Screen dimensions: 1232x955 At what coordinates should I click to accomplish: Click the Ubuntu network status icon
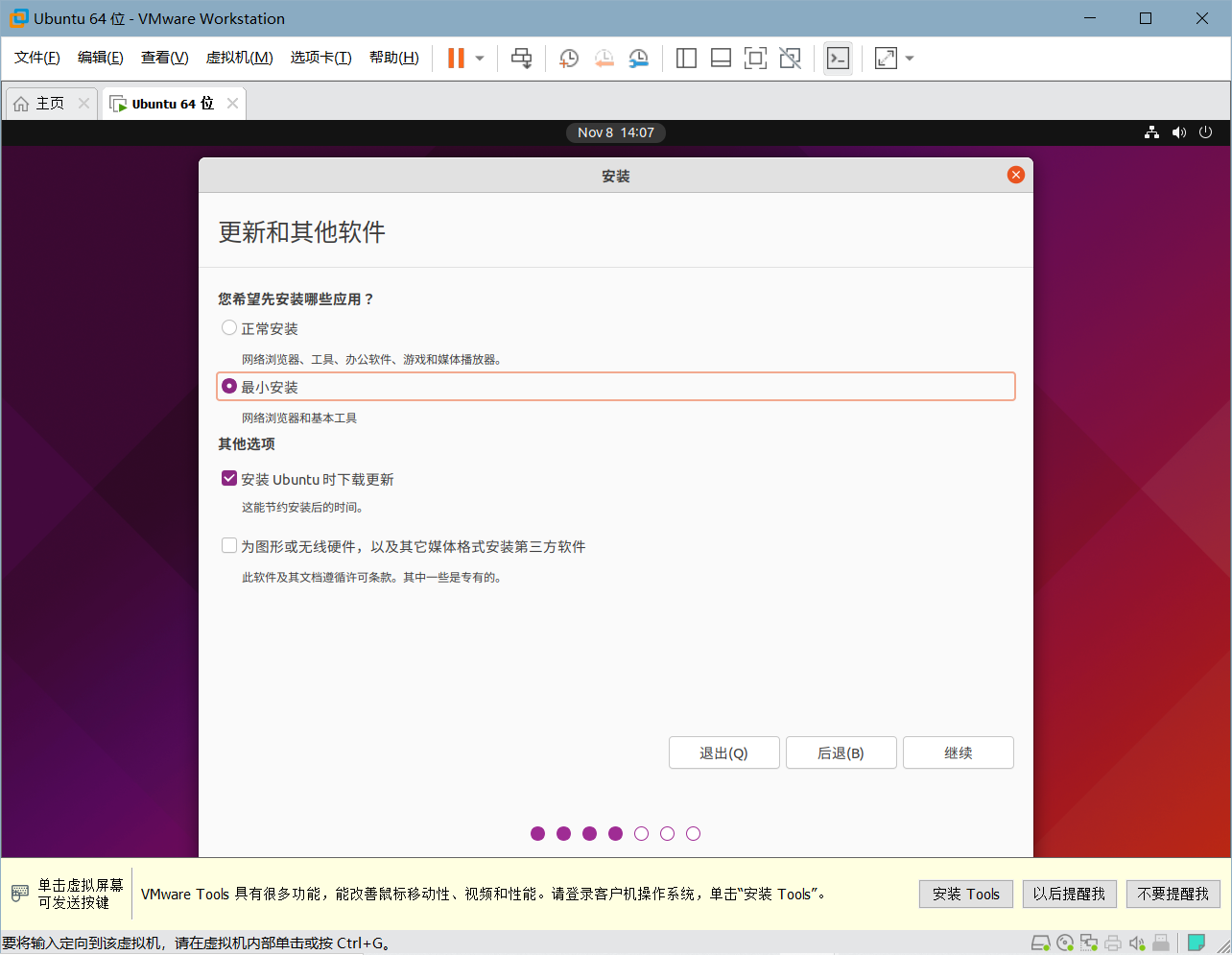click(1151, 132)
